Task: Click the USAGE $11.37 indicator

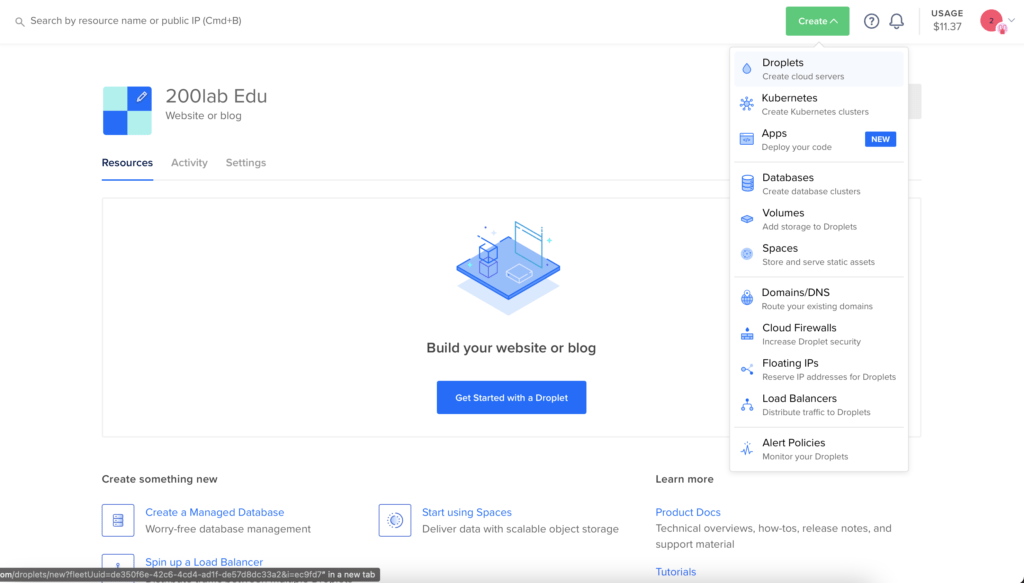Action: [947, 20]
